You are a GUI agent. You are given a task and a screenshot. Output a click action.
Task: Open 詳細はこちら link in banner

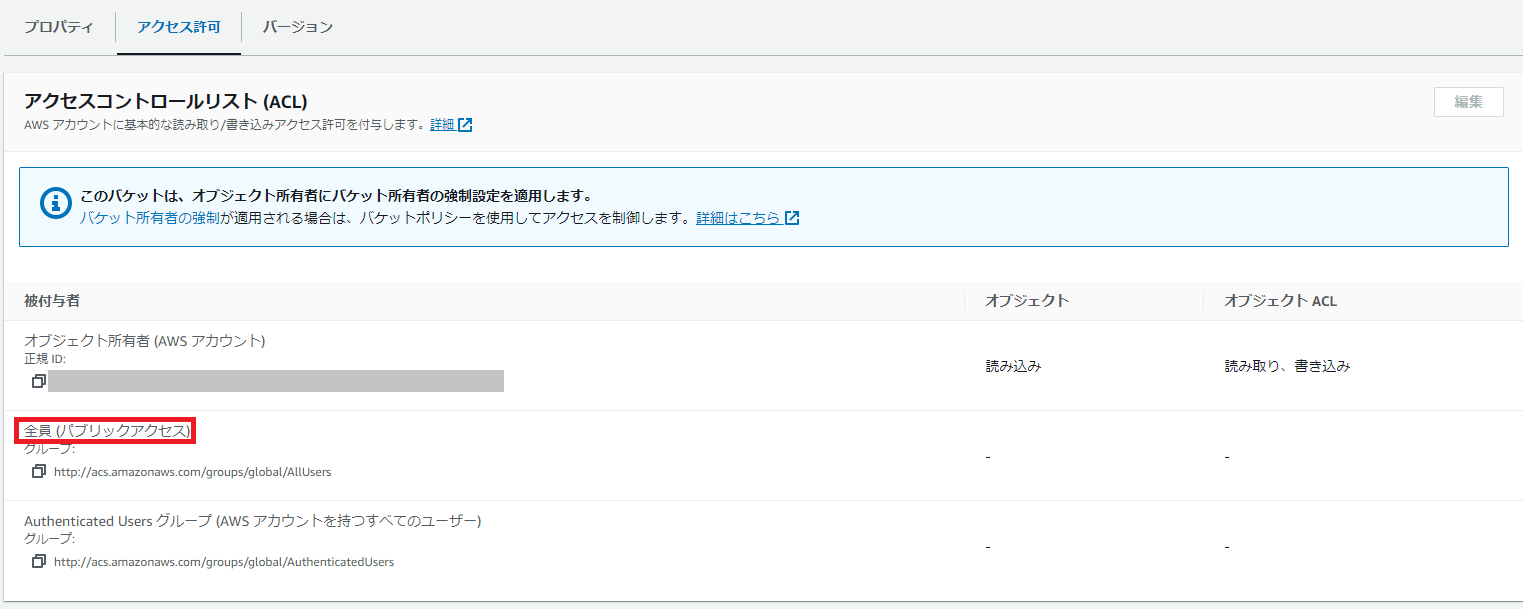click(x=738, y=217)
